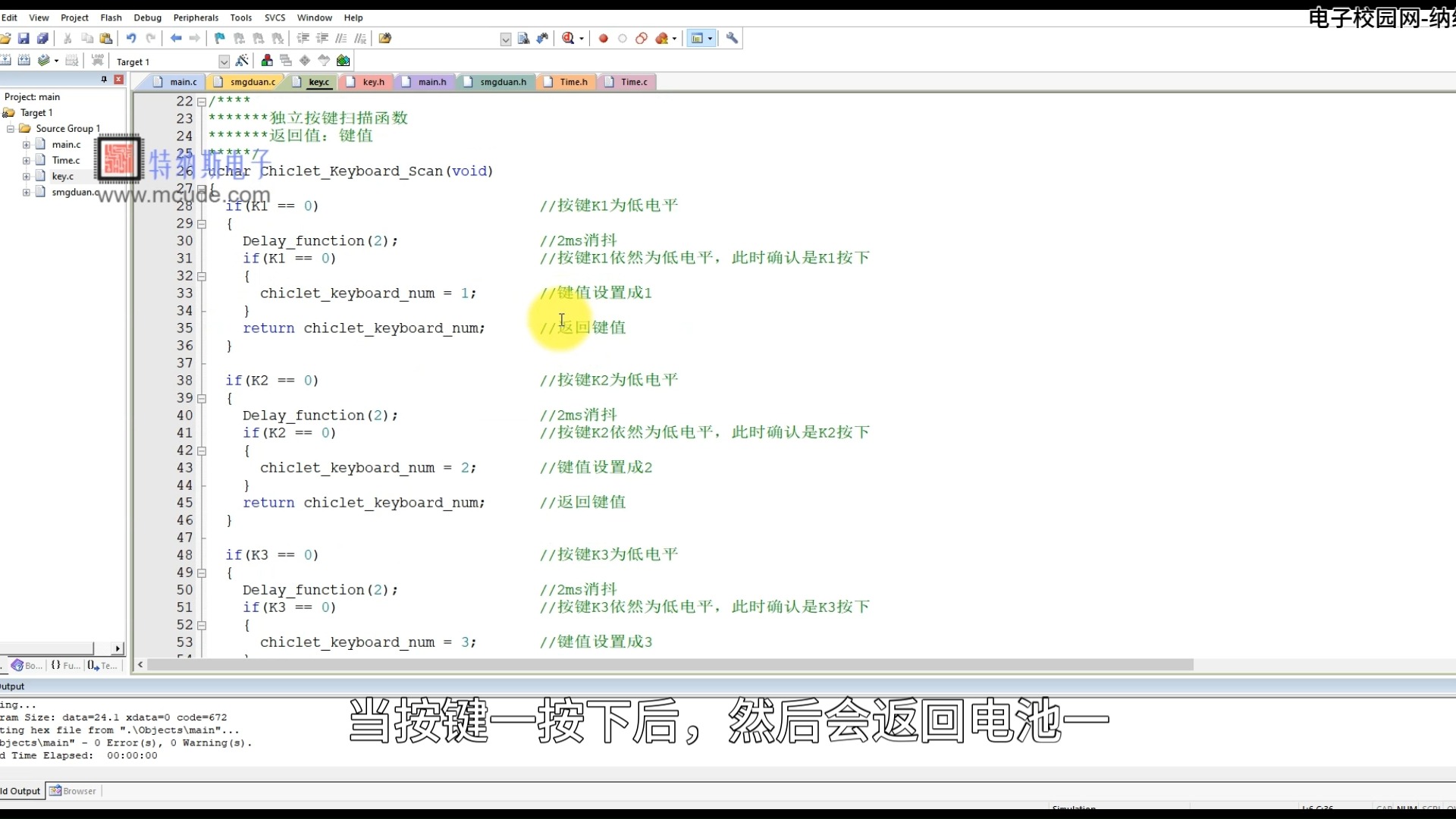This screenshot has height=819, width=1456.
Task: Collapse comment fold at line 22
Action: pos(202,102)
